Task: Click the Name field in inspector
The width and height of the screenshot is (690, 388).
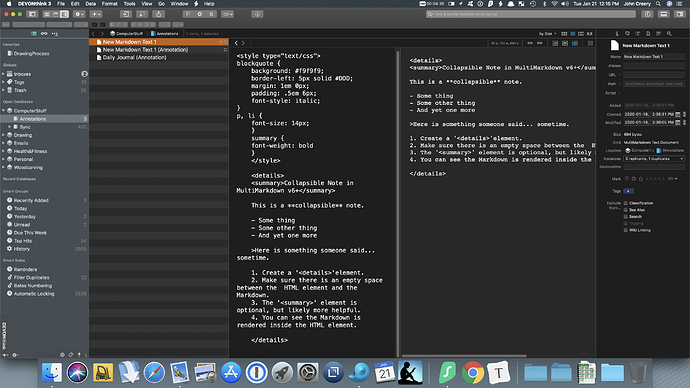Action: click(x=654, y=57)
